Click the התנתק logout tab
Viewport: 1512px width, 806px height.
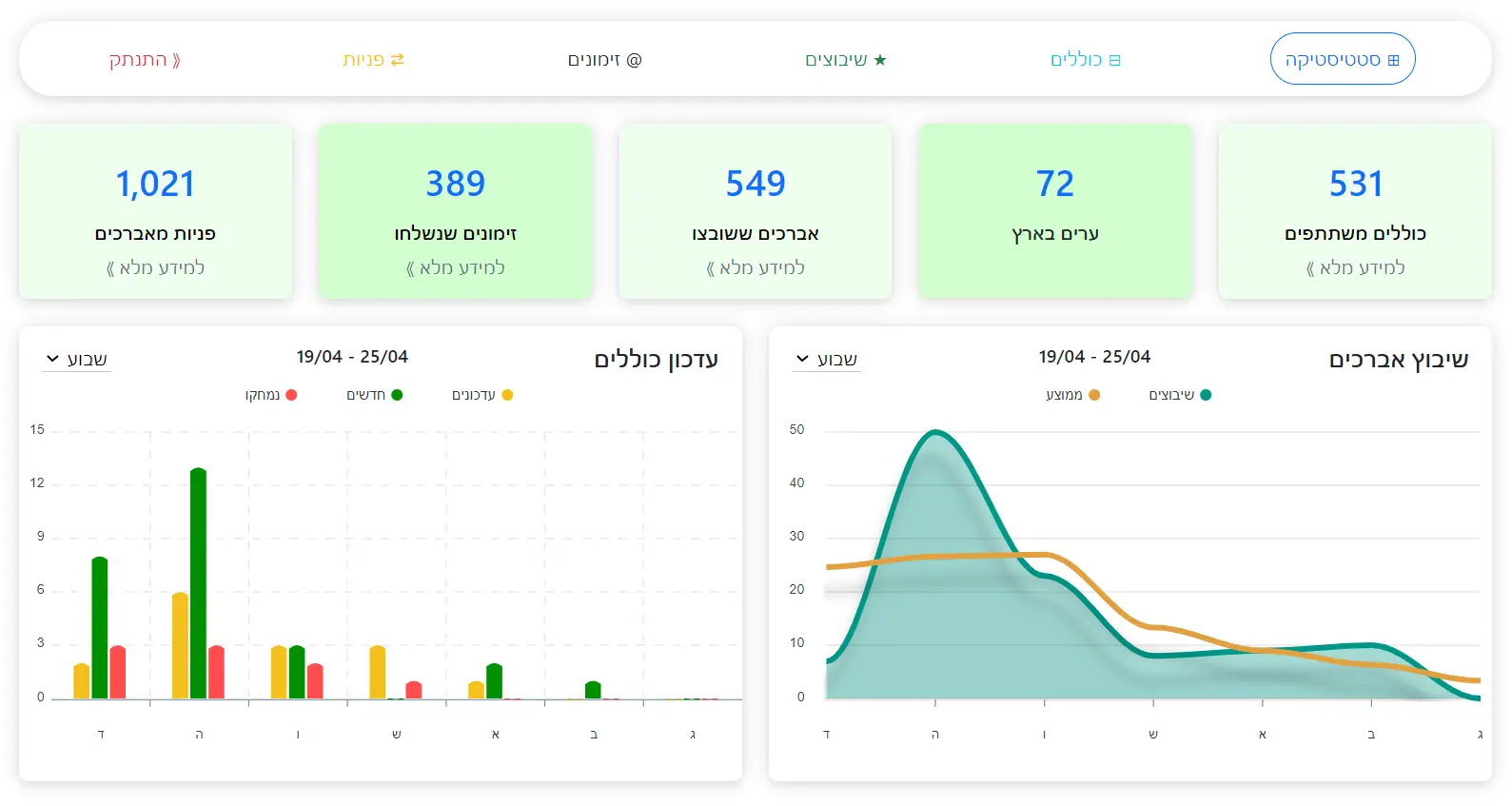(145, 60)
